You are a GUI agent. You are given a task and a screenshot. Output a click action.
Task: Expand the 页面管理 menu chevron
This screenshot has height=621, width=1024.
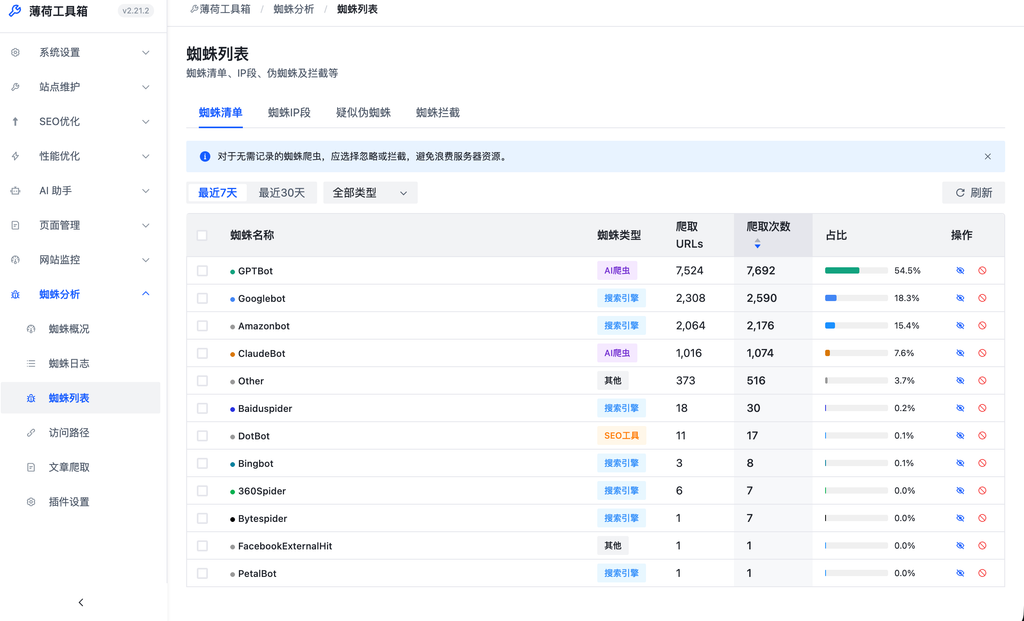click(x=146, y=225)
